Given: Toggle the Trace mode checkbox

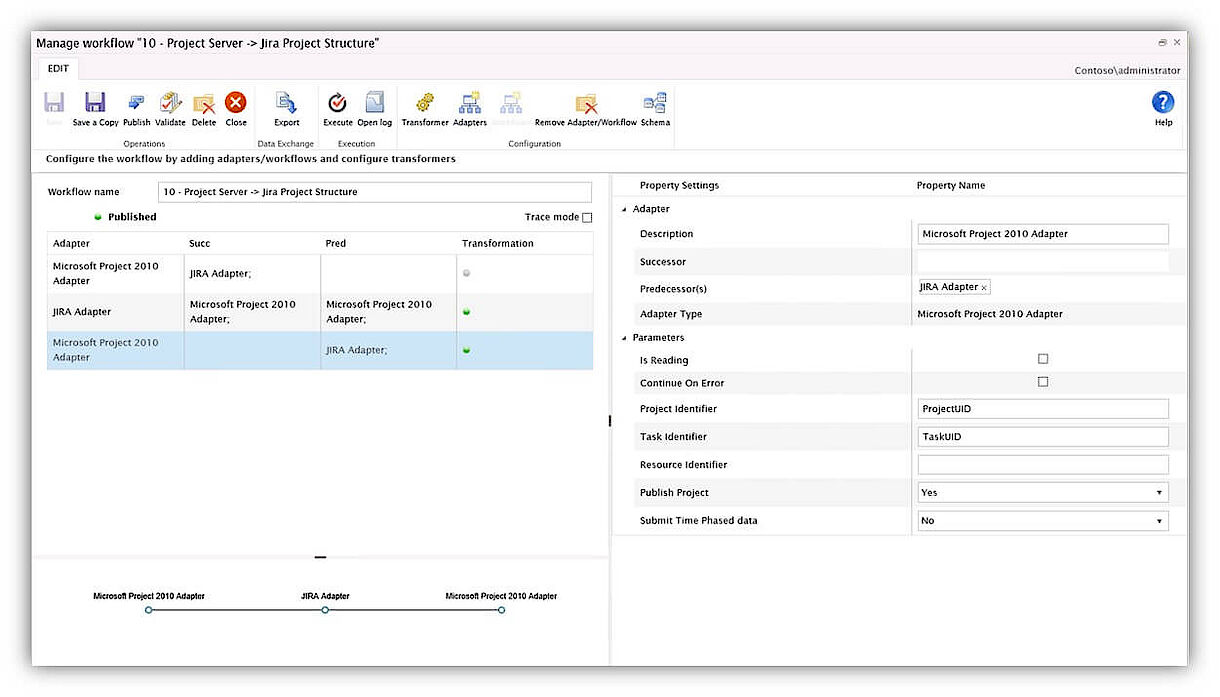Looking at the screenshot, I should 587,217.
